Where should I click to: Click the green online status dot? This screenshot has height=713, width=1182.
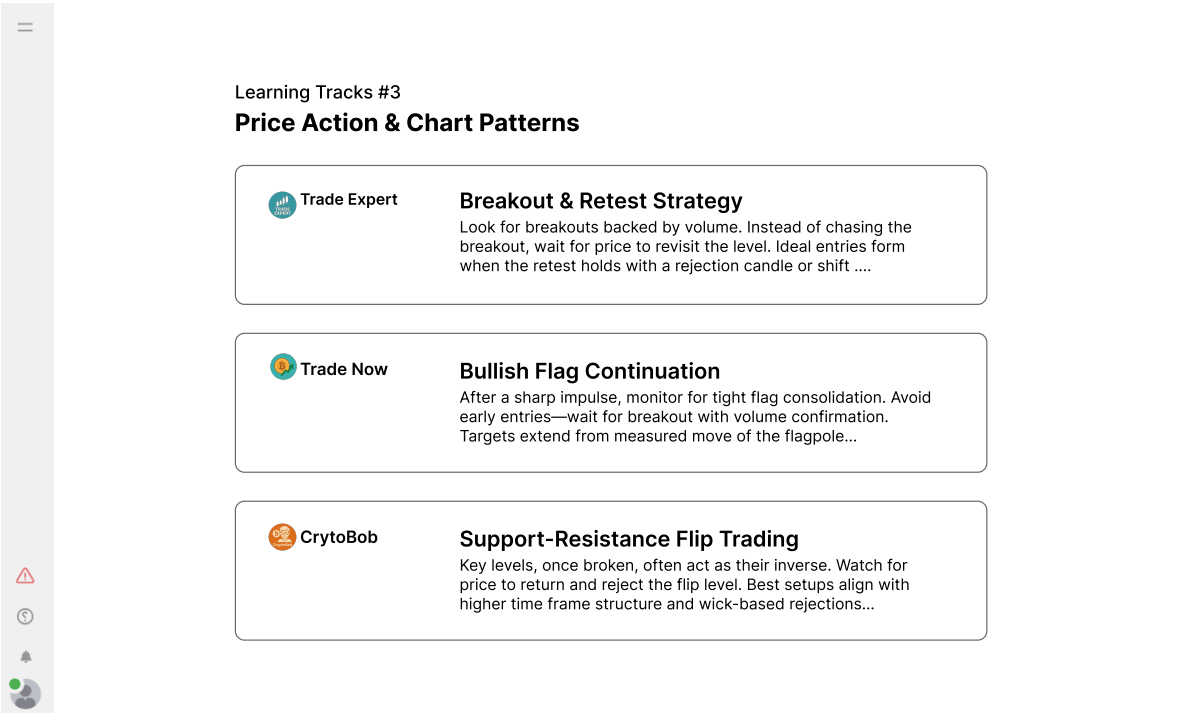pyautogui.click(x=14, y=684)
